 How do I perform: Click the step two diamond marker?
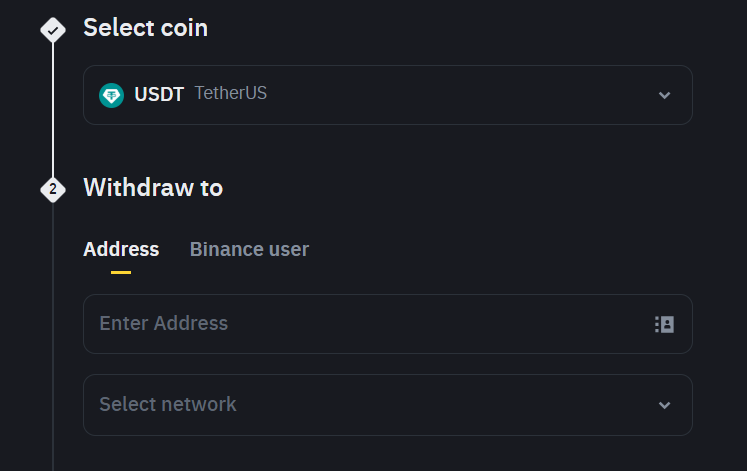(x=53, y=190)
